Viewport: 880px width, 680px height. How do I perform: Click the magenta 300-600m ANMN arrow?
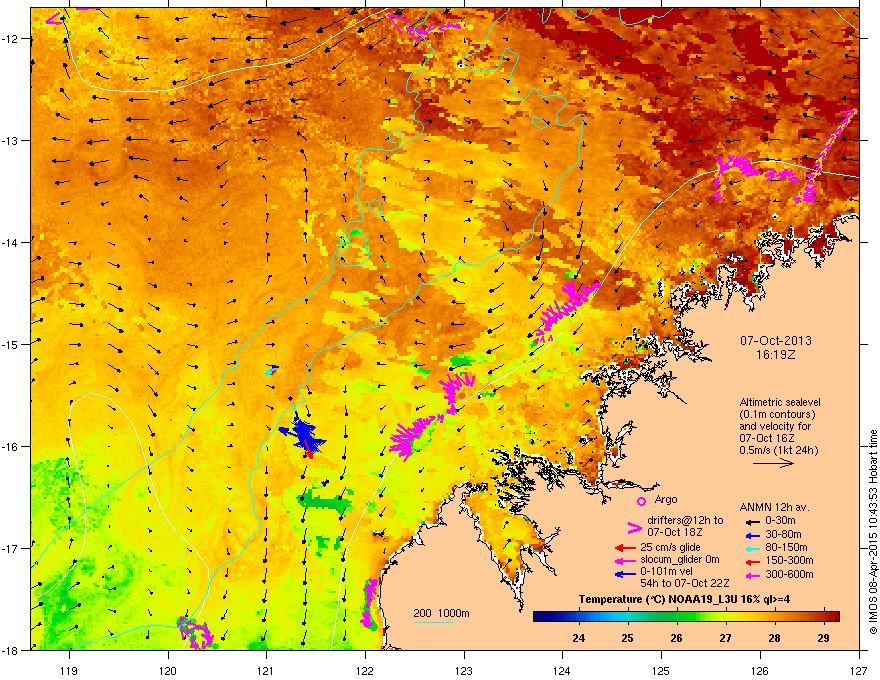pos(751,575)
